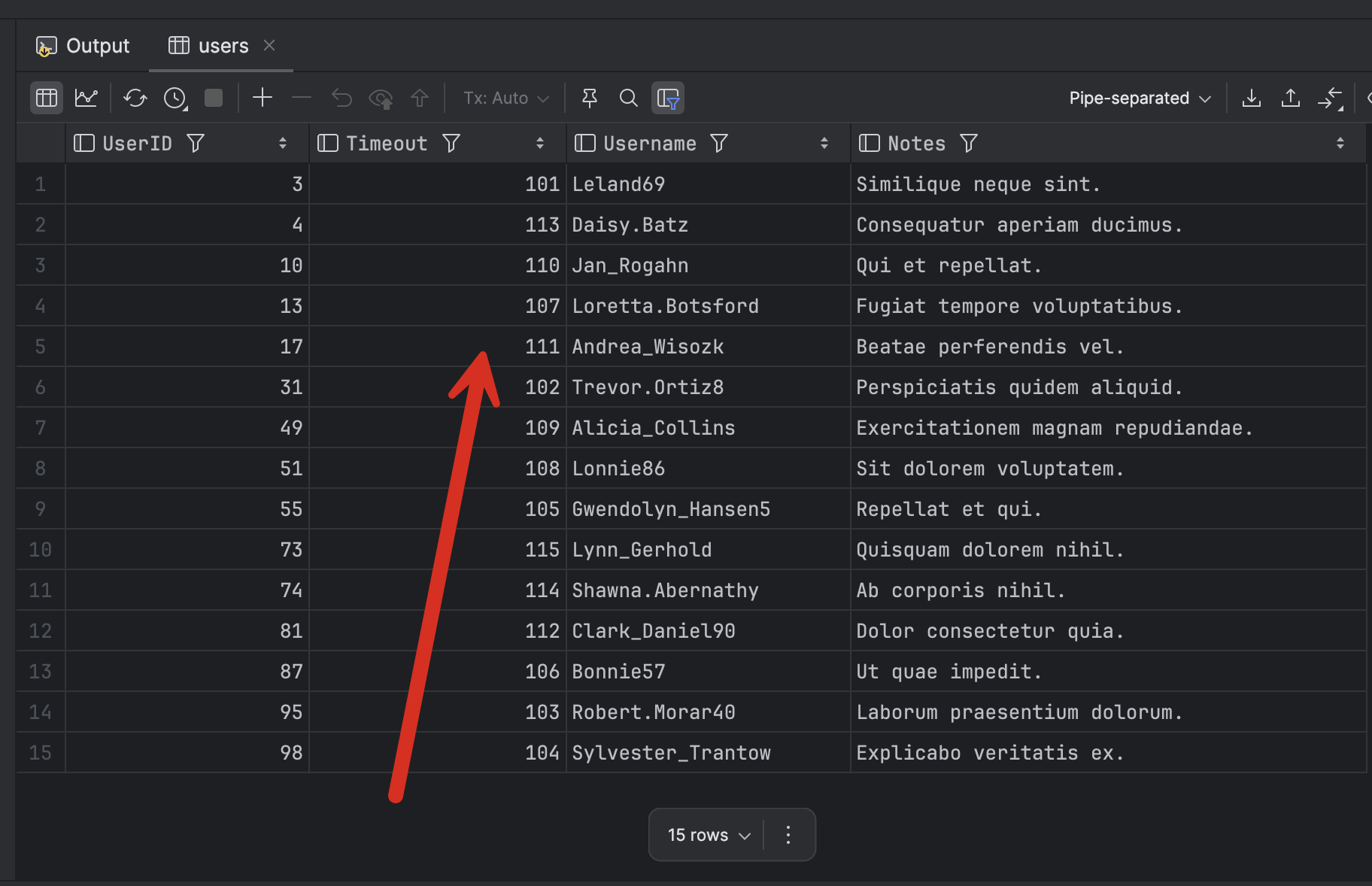Open the auto-refresh clock icon
1372x886 pixels.
tap(175, 98)
